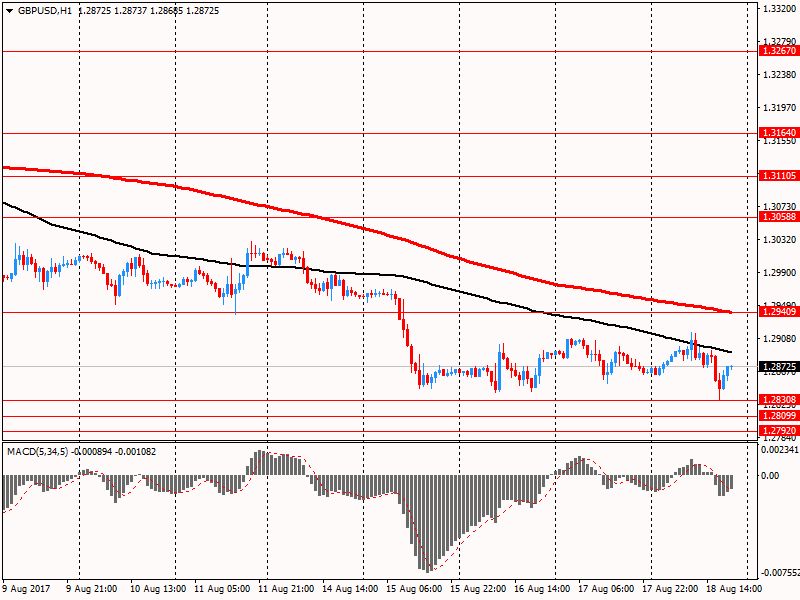The image size is (800, 600).
Task: Click the 17 Aug 22:00 time label
Action: [670, 589]
